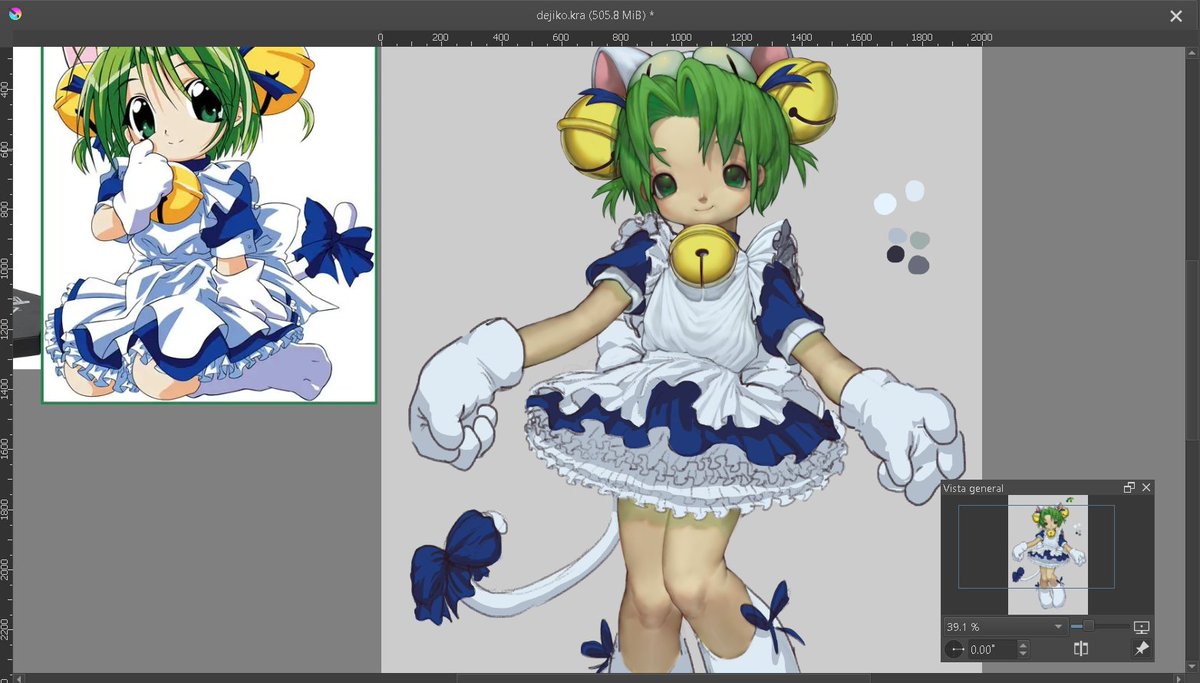Click the 0.00° rotation angle field
1200x683 pixels.
(991, 650)
